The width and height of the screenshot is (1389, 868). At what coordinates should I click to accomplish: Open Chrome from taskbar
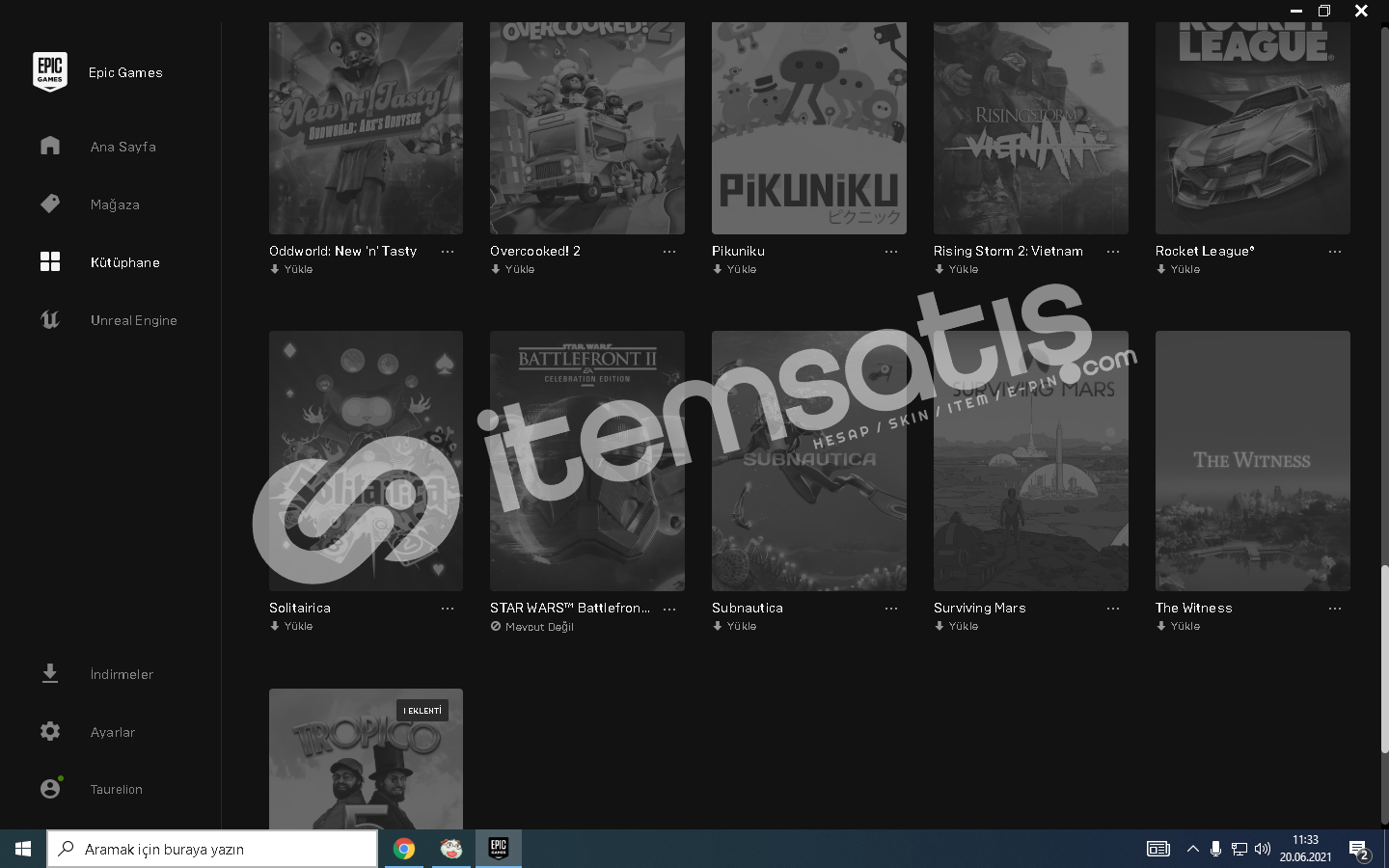point(404,849)
